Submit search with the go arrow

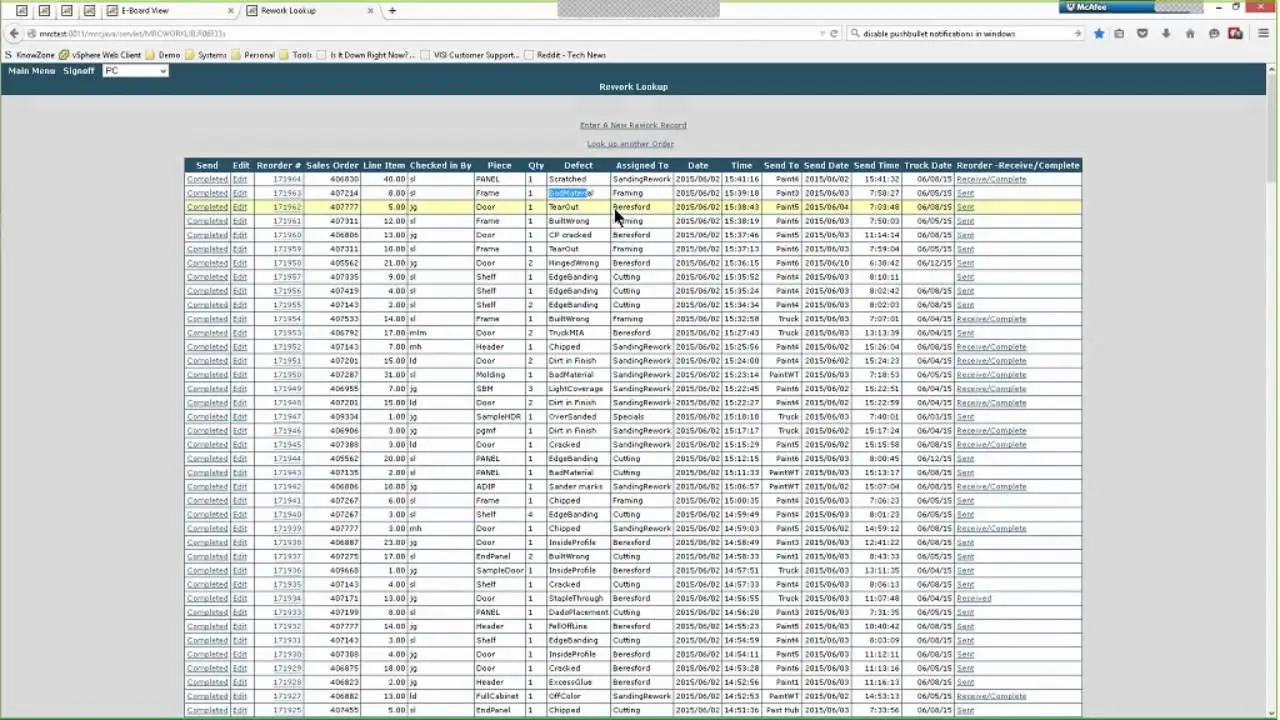[1077, 33]
